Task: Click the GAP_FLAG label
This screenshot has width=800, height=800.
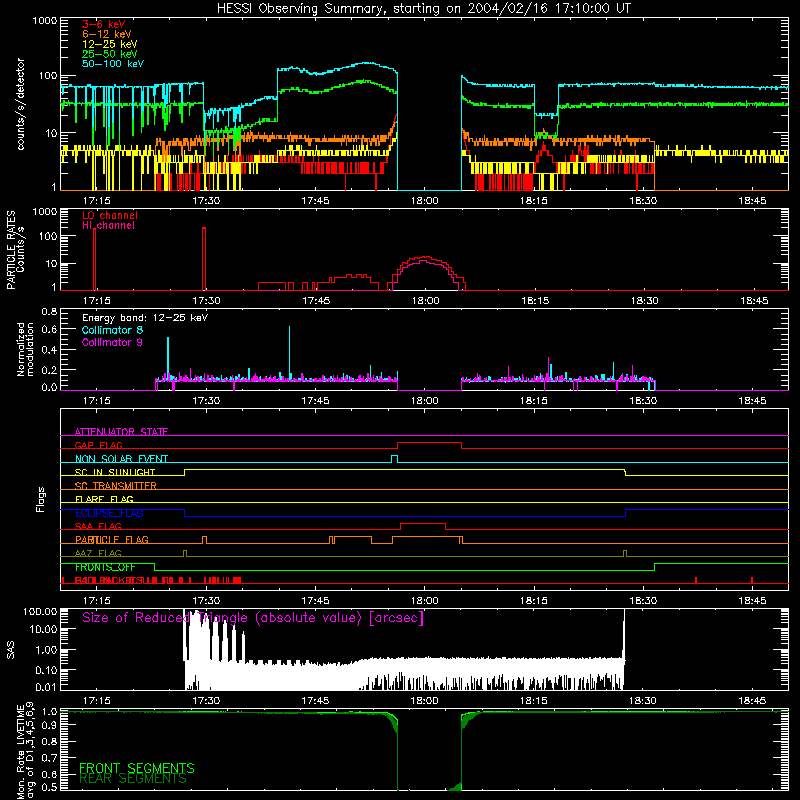Action: [x=98, y=445]
